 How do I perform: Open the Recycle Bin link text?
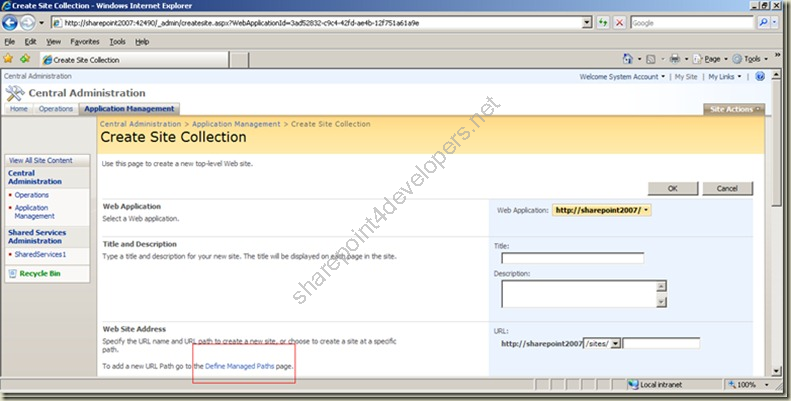click(40, 273)
